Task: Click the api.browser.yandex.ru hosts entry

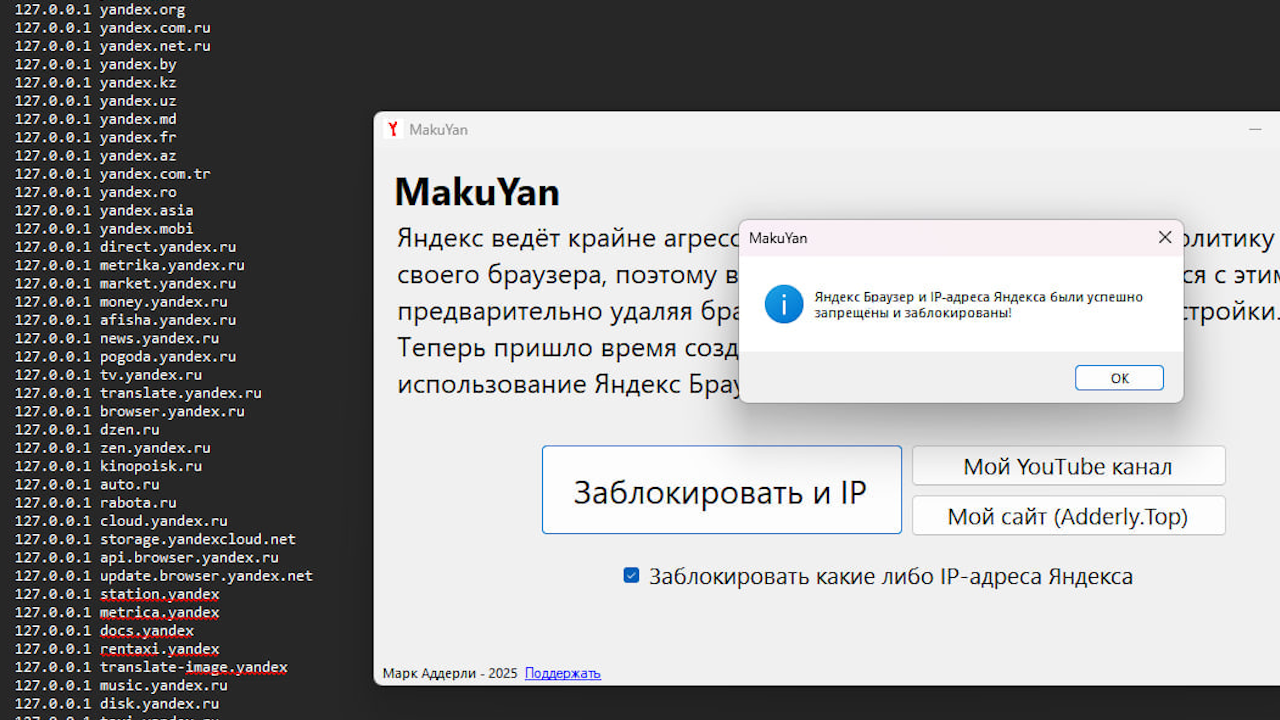Action: tap(146, 557)
